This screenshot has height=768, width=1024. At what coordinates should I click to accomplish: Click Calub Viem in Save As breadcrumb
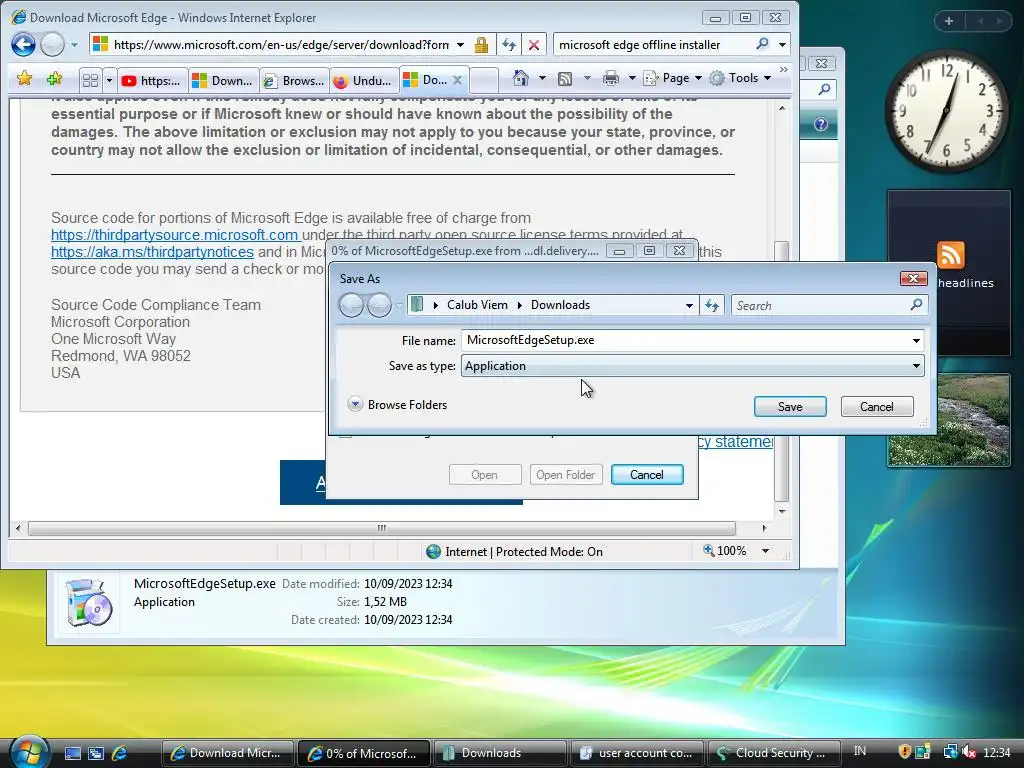[x=477, y=305]
